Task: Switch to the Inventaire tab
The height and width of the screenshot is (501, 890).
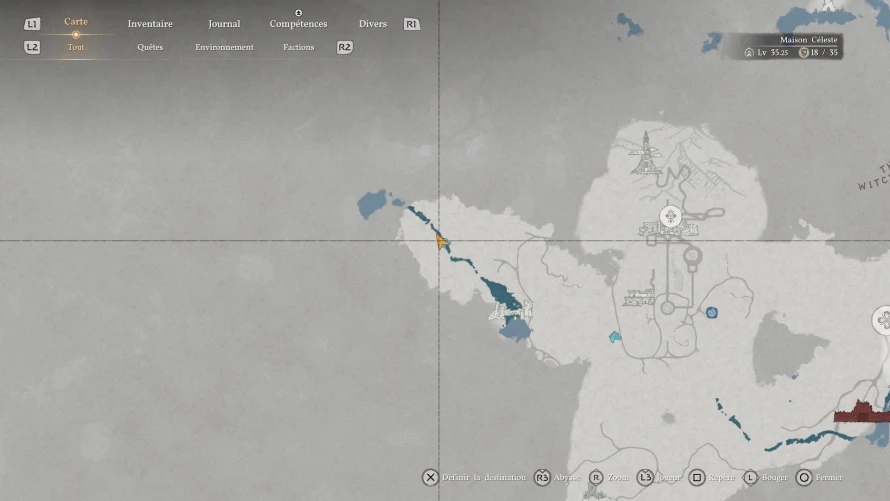Action: 150,24
